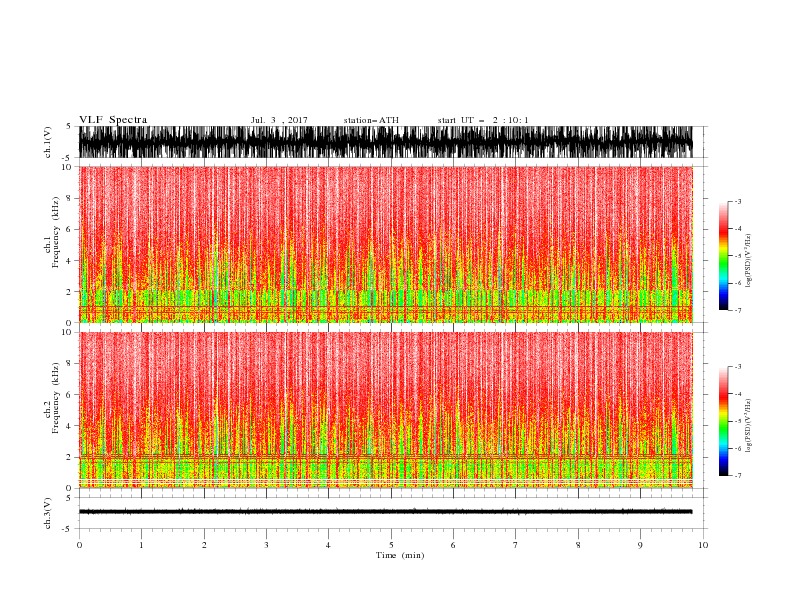
Task: Click the "ch.1(V)" waveform axis label
Action: (48, 142)
